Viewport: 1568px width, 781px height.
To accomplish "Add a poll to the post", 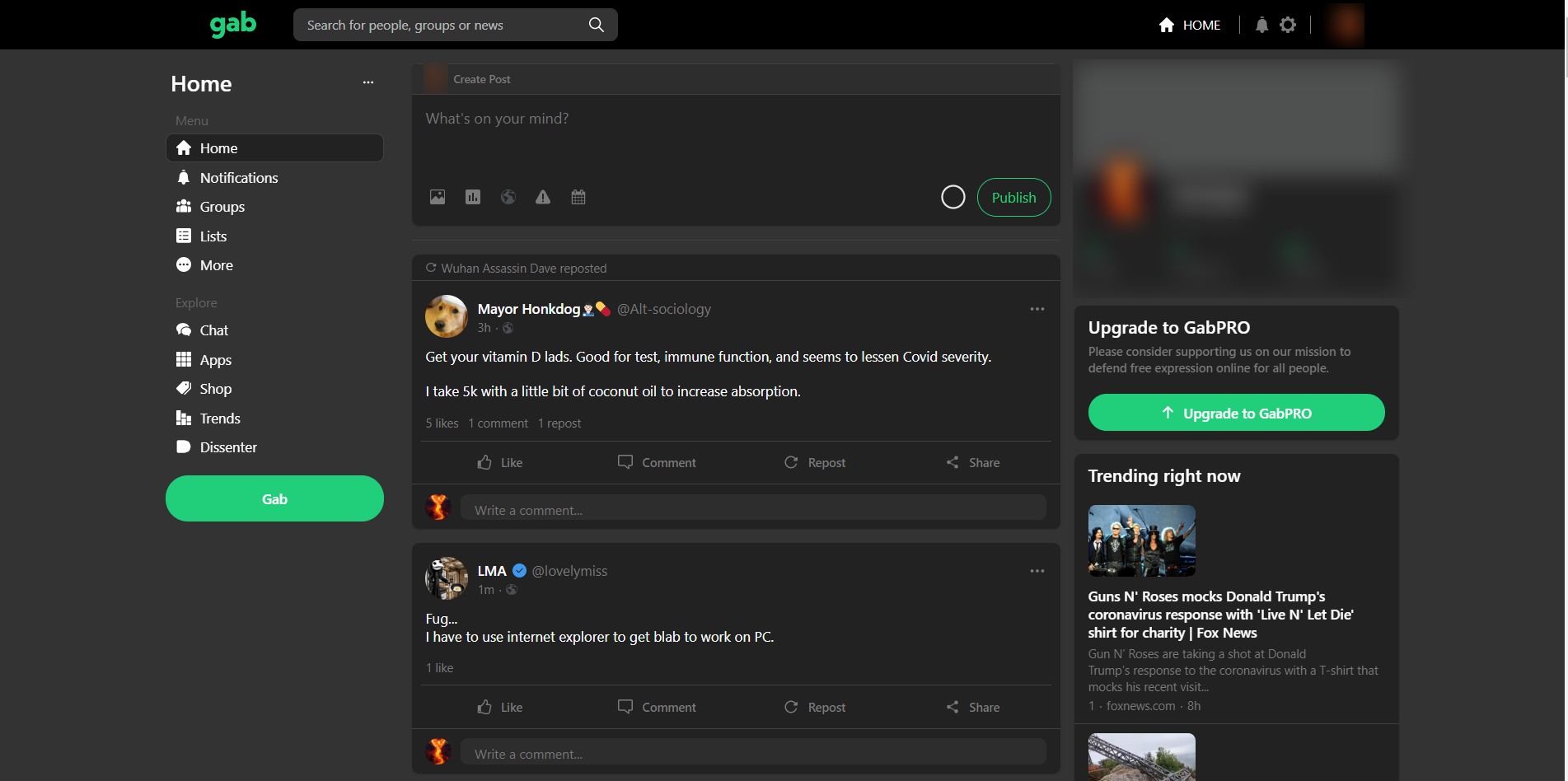I will (473, 197).
